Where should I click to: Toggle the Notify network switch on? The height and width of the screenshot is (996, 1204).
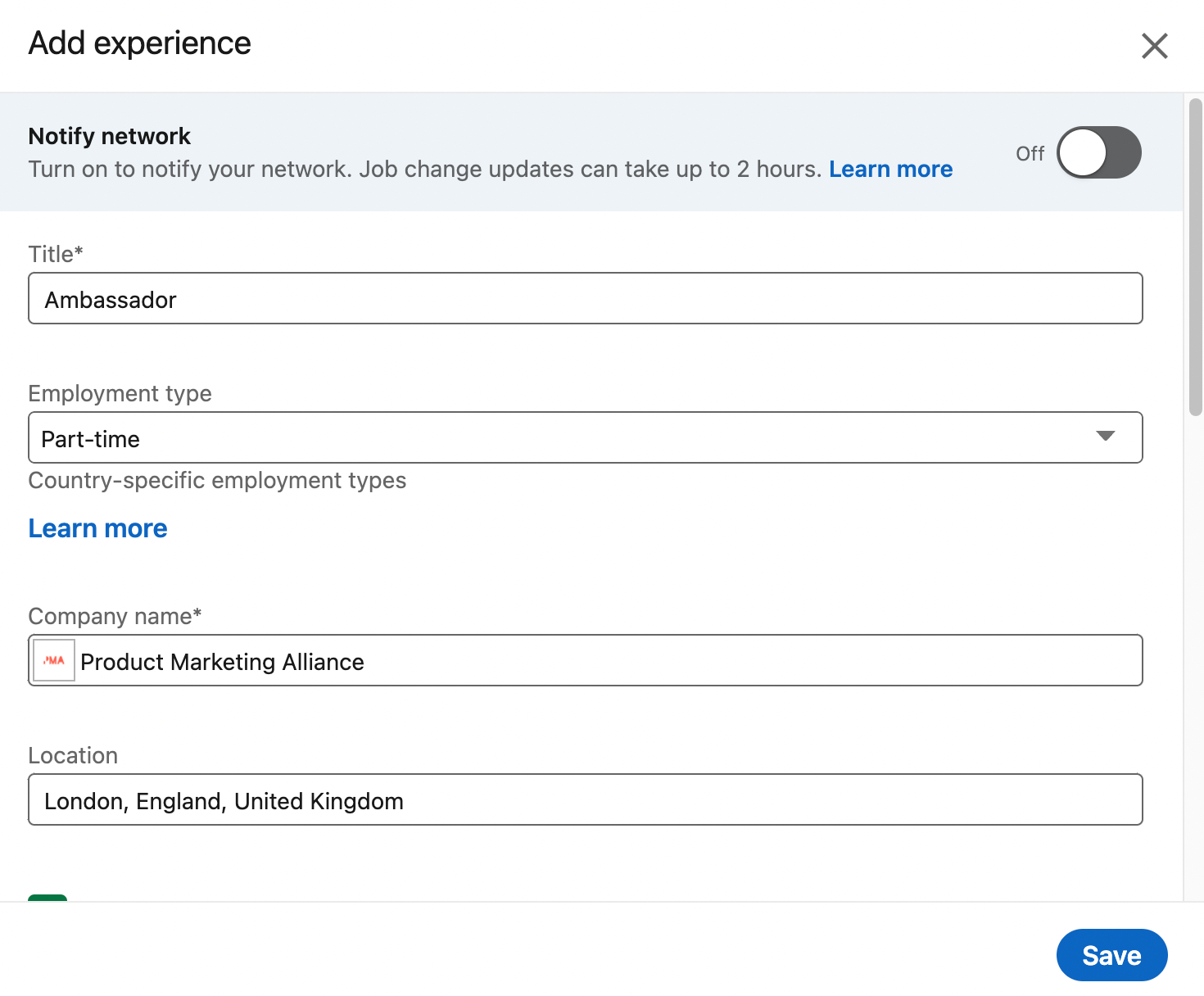(x=1099, y=152)
